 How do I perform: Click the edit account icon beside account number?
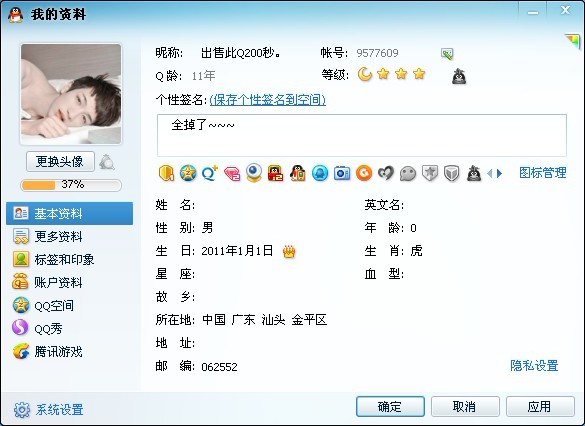tap(447, 54)
